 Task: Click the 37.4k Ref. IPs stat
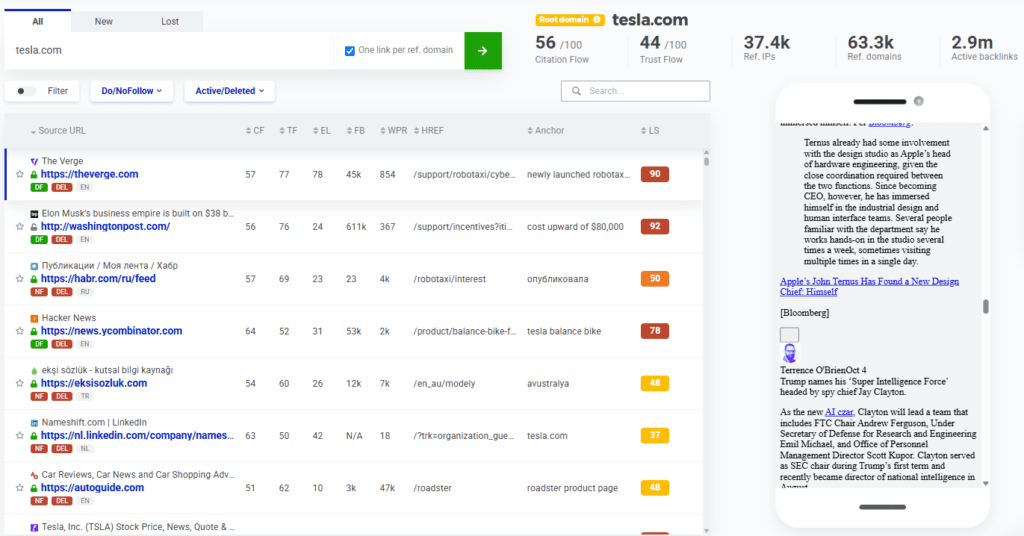pos(767,48)
